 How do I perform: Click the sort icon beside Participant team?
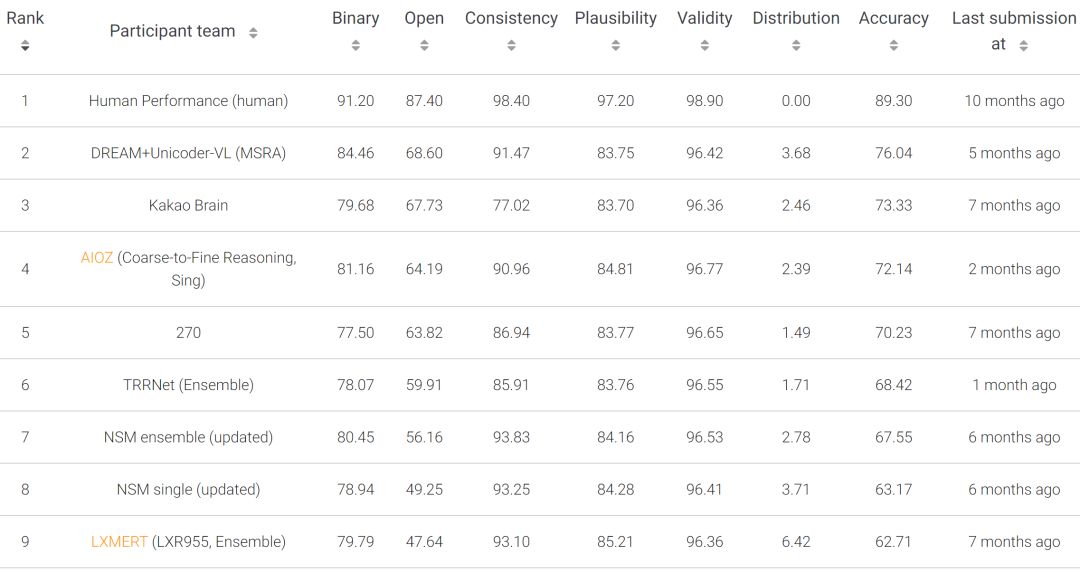point(253,33)
